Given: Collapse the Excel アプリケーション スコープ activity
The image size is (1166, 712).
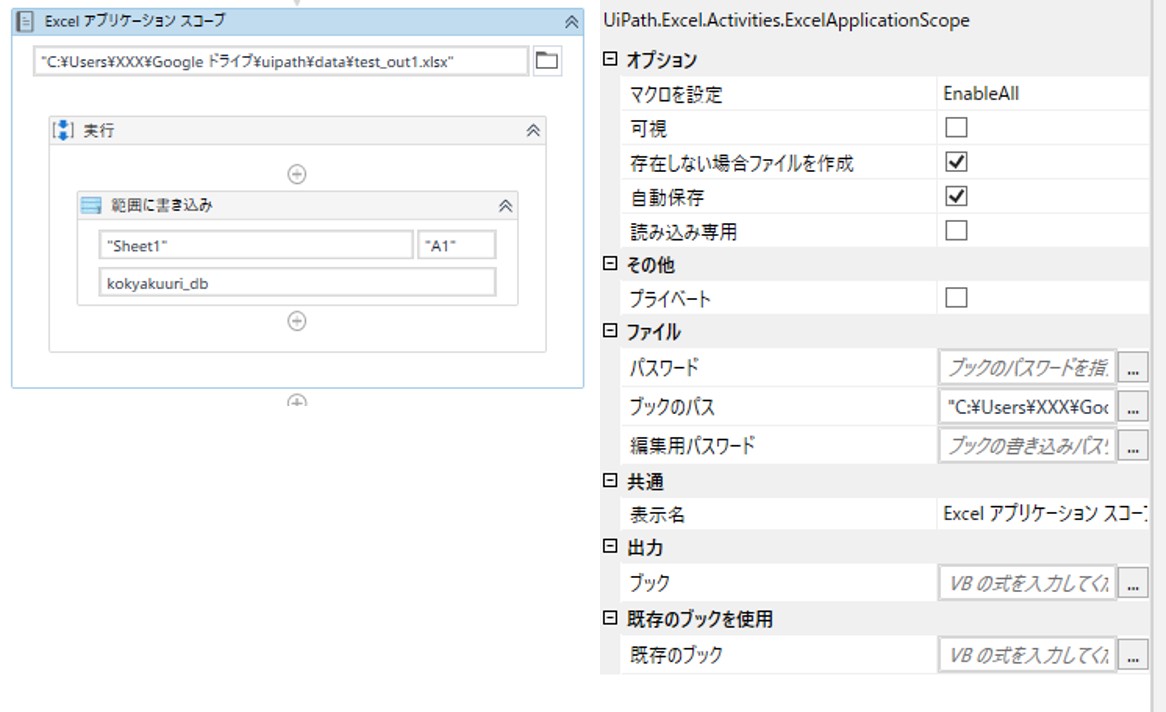Looking at the screenshot, I should [x=571, y=21].
